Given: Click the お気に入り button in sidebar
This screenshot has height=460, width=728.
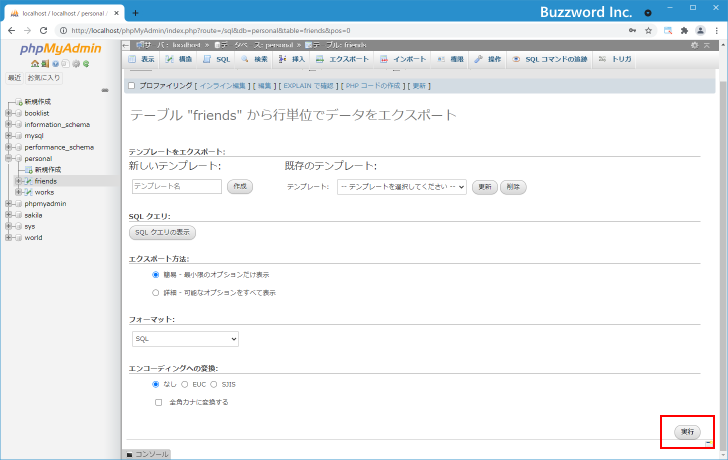Looking at the screenshot, I should click(44, 78).
